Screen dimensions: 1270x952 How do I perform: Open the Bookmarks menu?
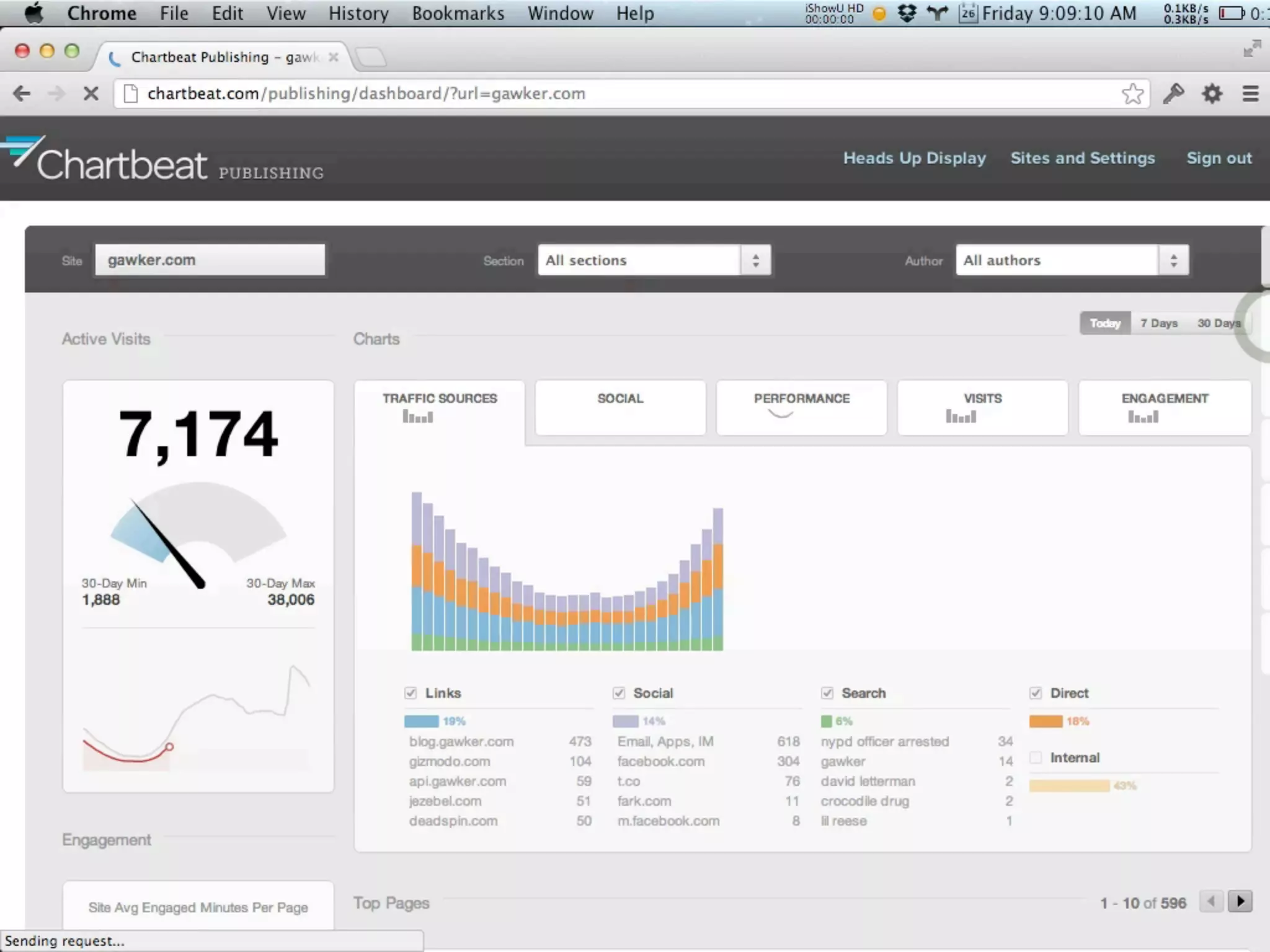[x=458, y=13]
